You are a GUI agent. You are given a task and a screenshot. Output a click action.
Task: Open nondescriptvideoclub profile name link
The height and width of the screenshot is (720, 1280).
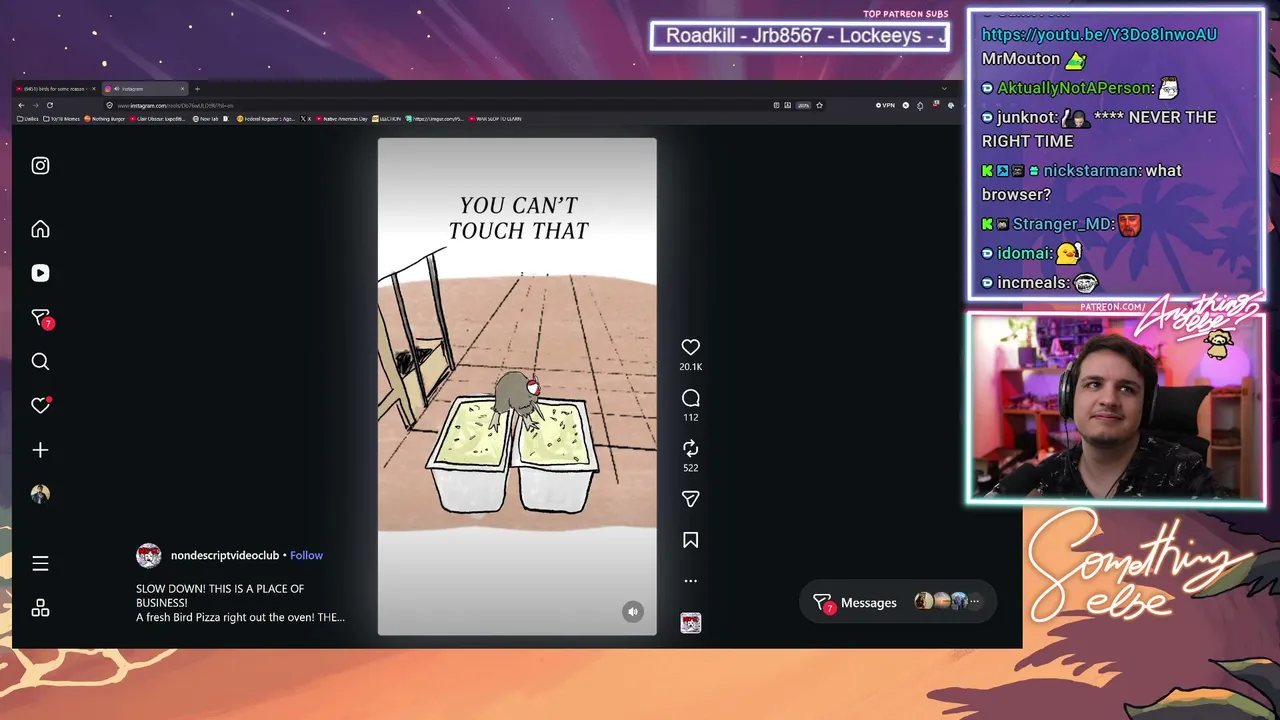click(x=225, y=555)
